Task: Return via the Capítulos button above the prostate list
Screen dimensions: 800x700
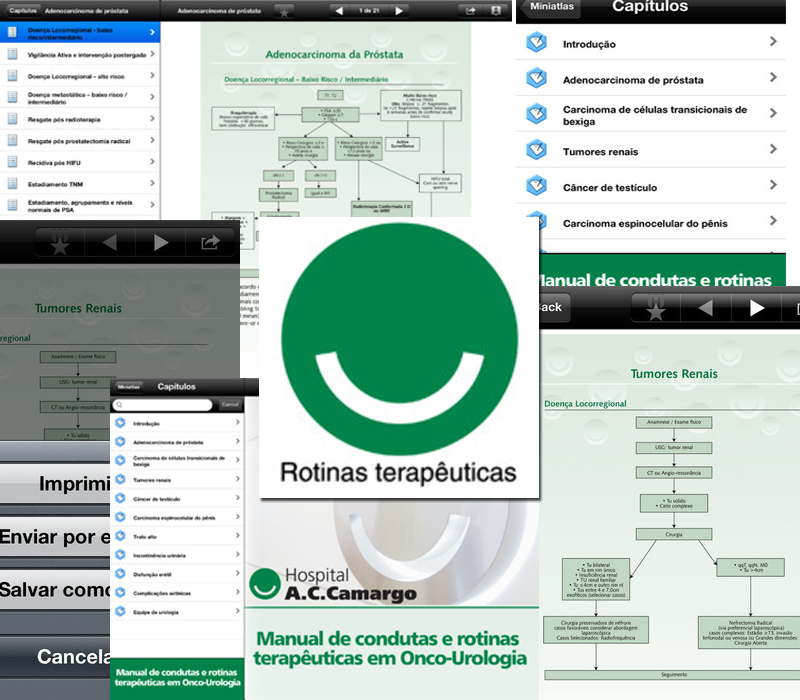Action: [x=22, y=10]
